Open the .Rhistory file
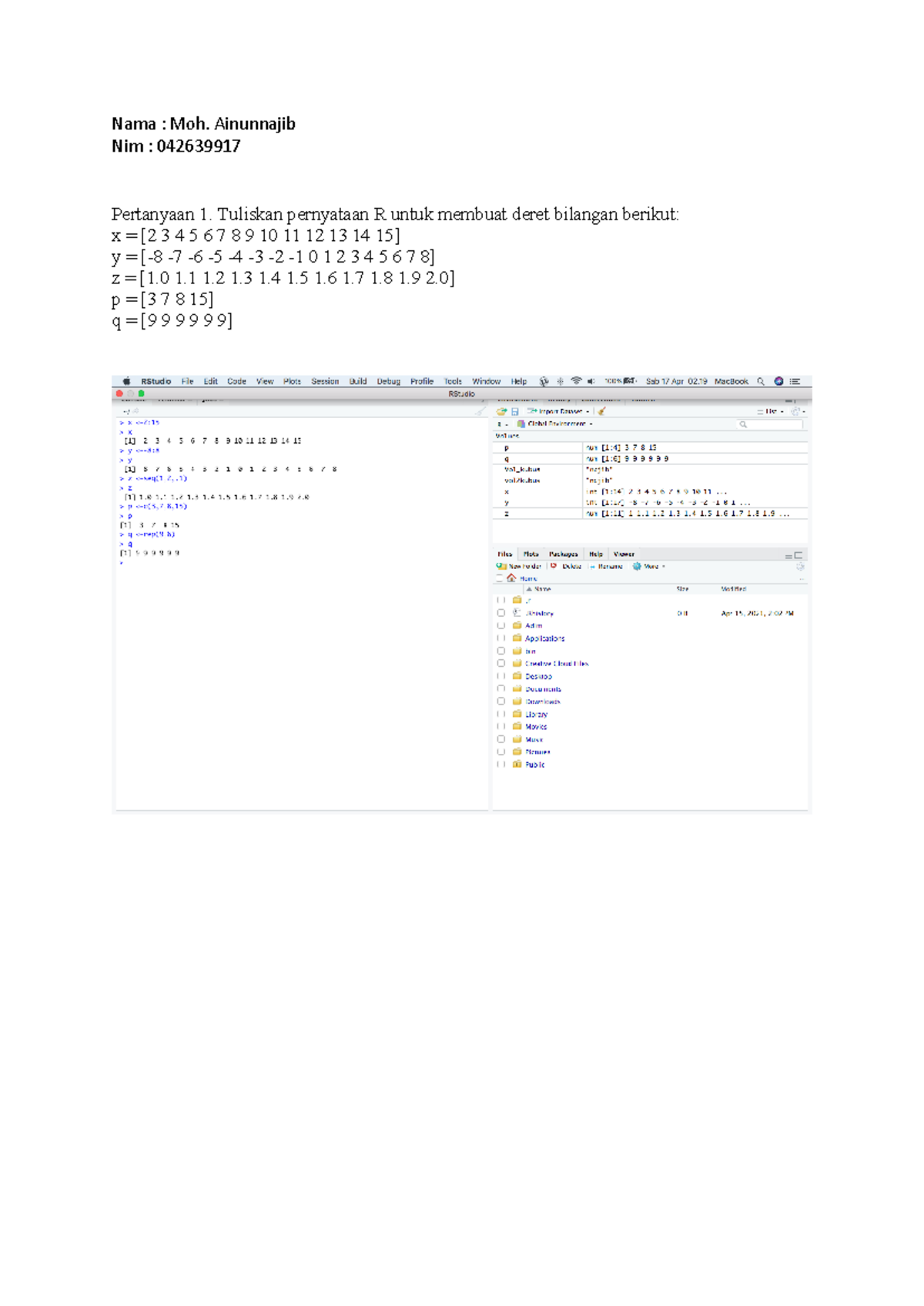 [x=539, y=614]
